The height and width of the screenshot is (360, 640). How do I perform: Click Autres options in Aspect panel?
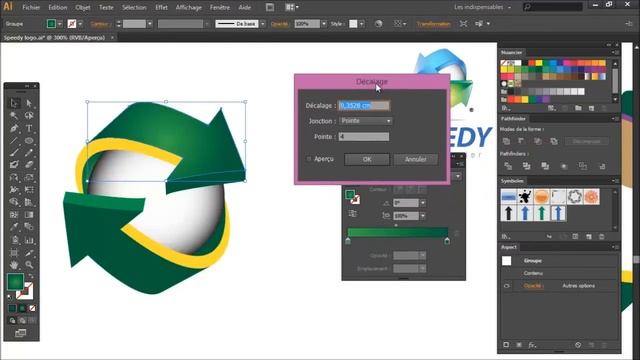coord(578,286)
